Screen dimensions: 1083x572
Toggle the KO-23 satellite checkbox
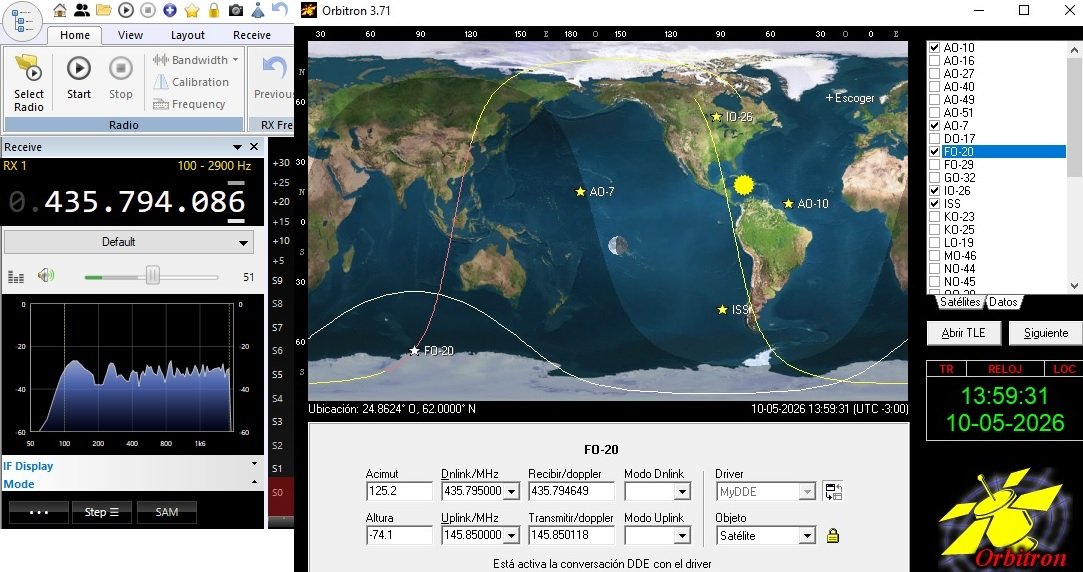pos(935,217)
